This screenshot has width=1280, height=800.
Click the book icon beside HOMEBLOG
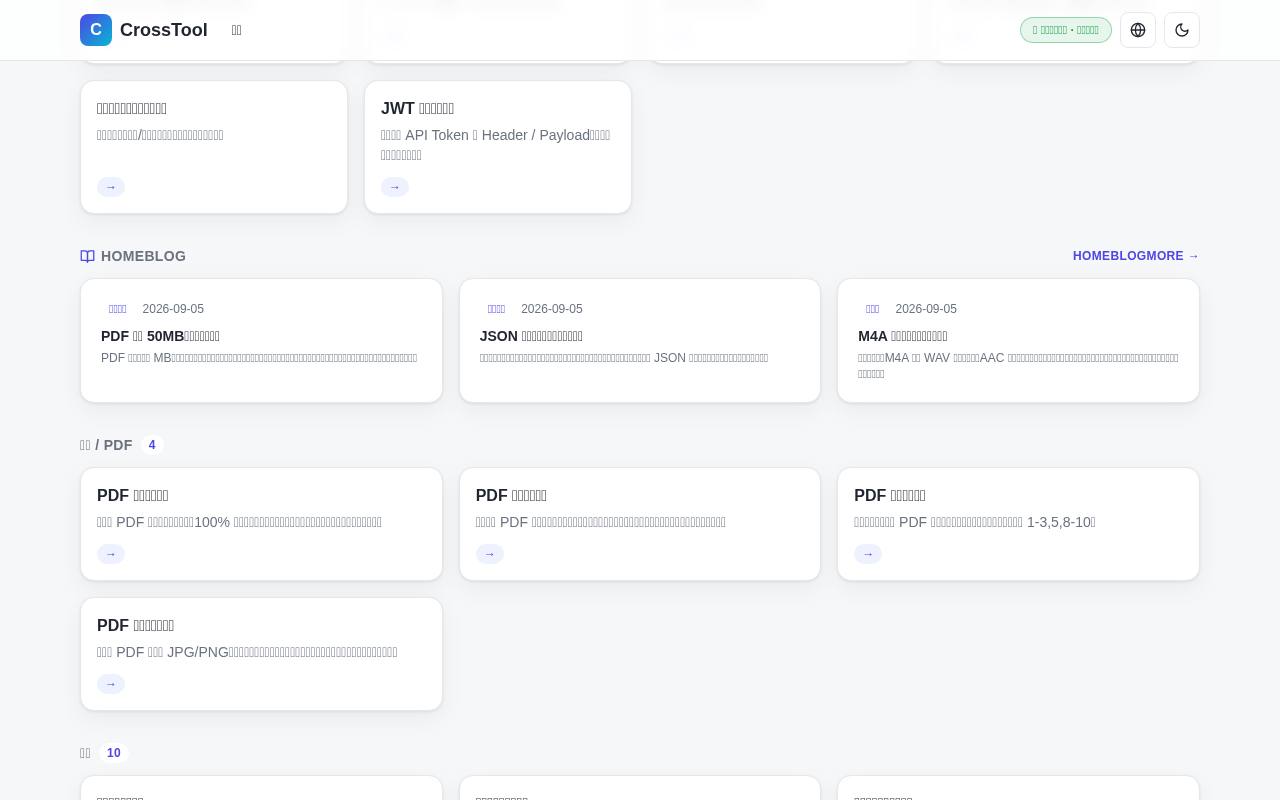pyautogui.click(x=88, y=256)
